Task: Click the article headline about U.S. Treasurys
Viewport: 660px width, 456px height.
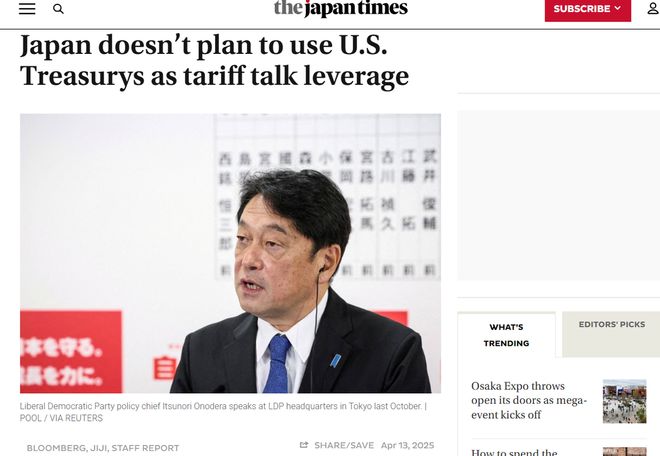Action: pyautogui.click(x=214, y=60)
